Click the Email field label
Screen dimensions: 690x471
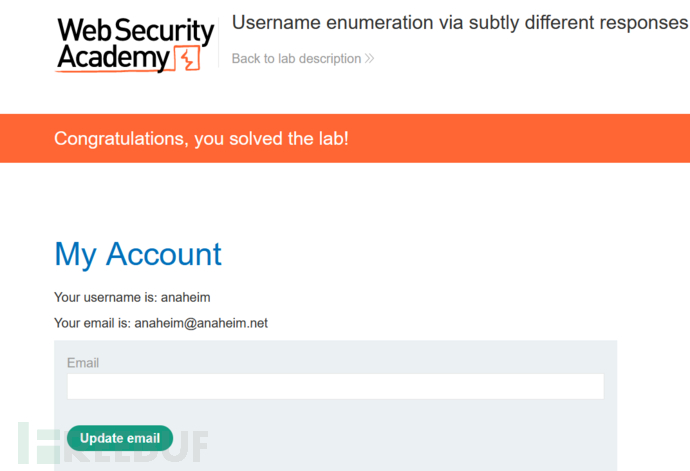click(83, 363)
